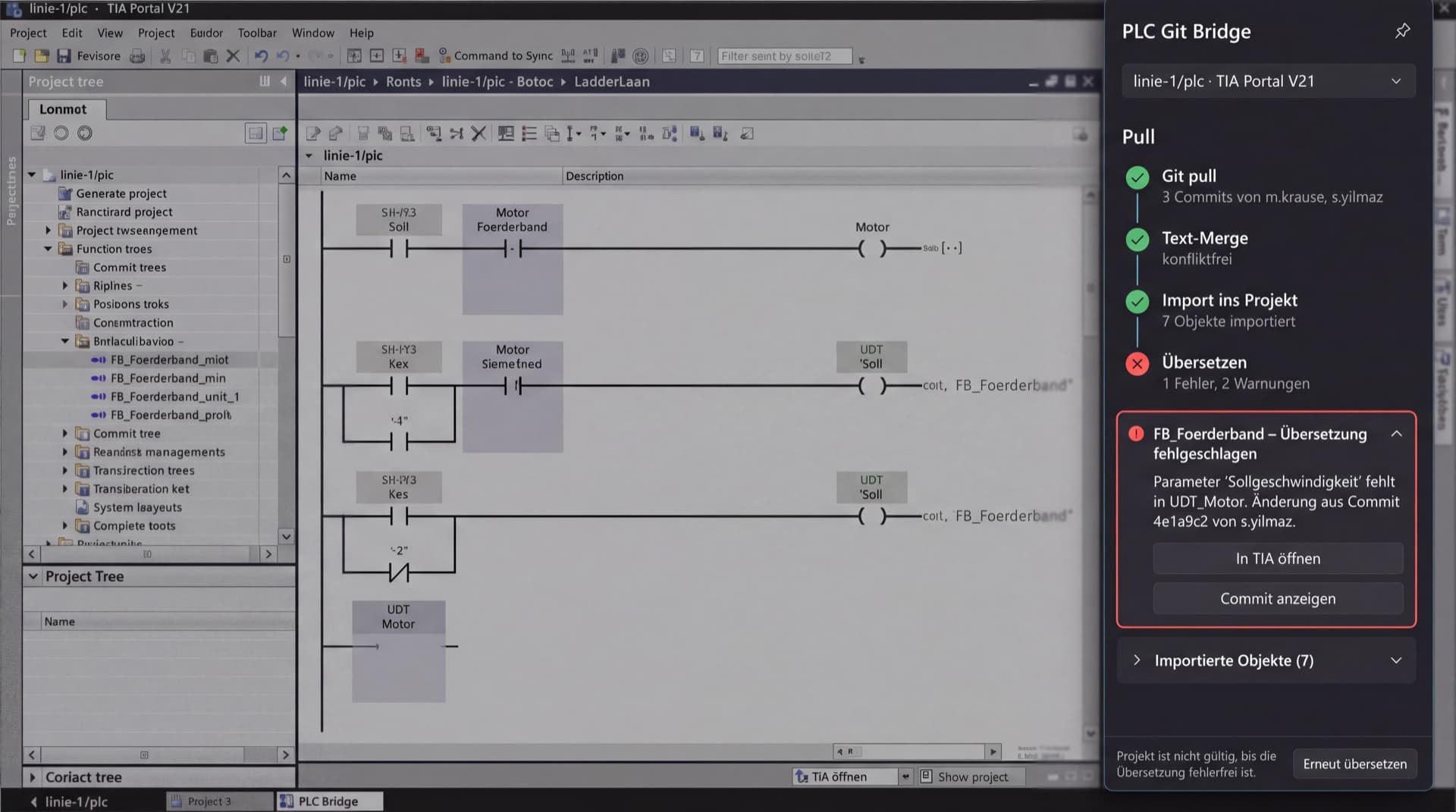Open the project folder icon in the main toolbar

pos(42,56)
